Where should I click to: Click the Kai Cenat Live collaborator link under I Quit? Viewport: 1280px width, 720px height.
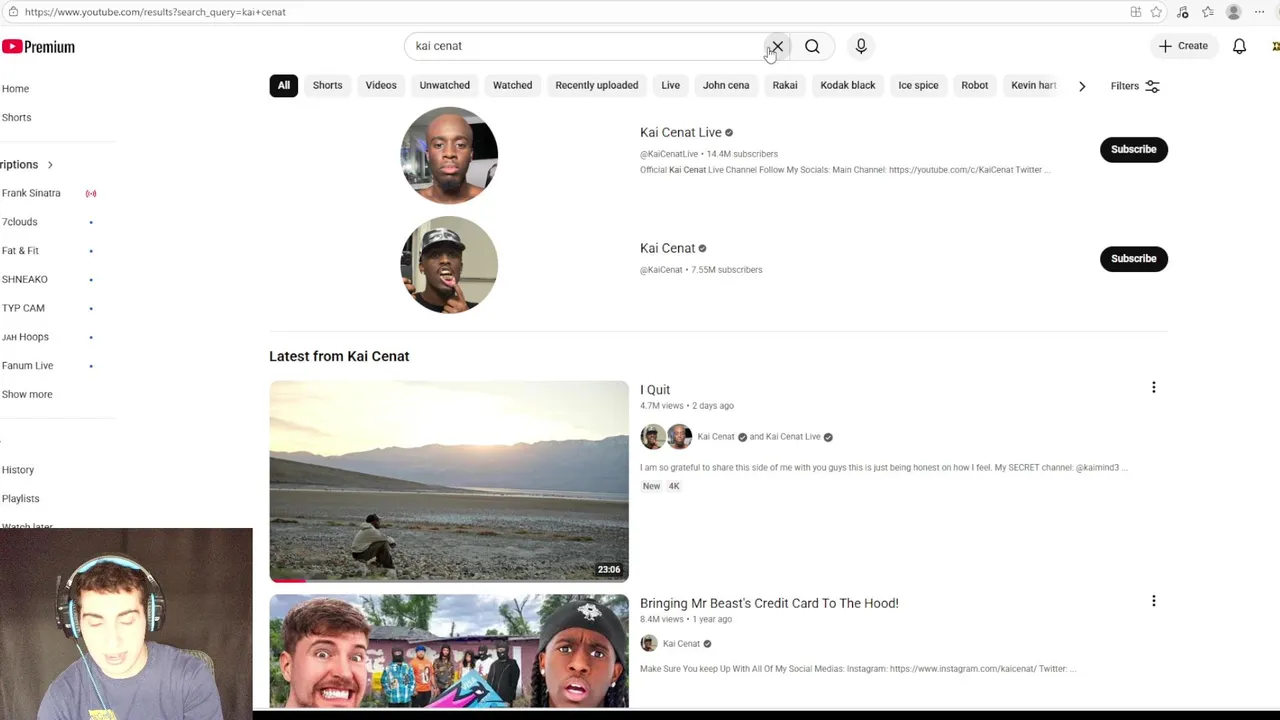(x=793, y=437)
